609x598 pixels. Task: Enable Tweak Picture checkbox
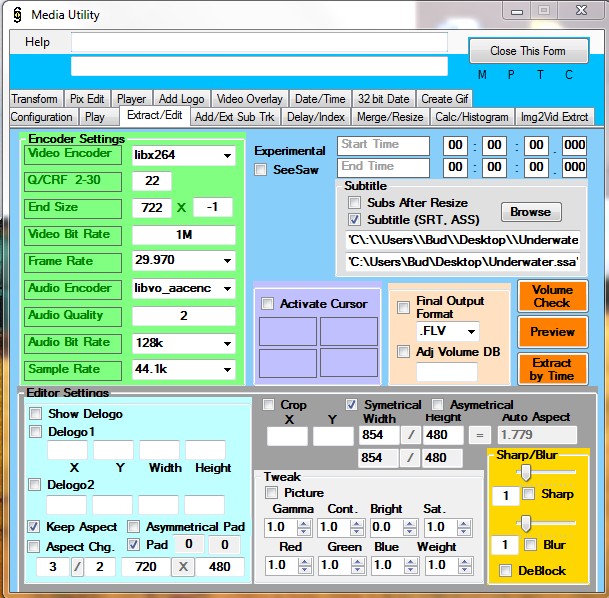click(271, 492)
